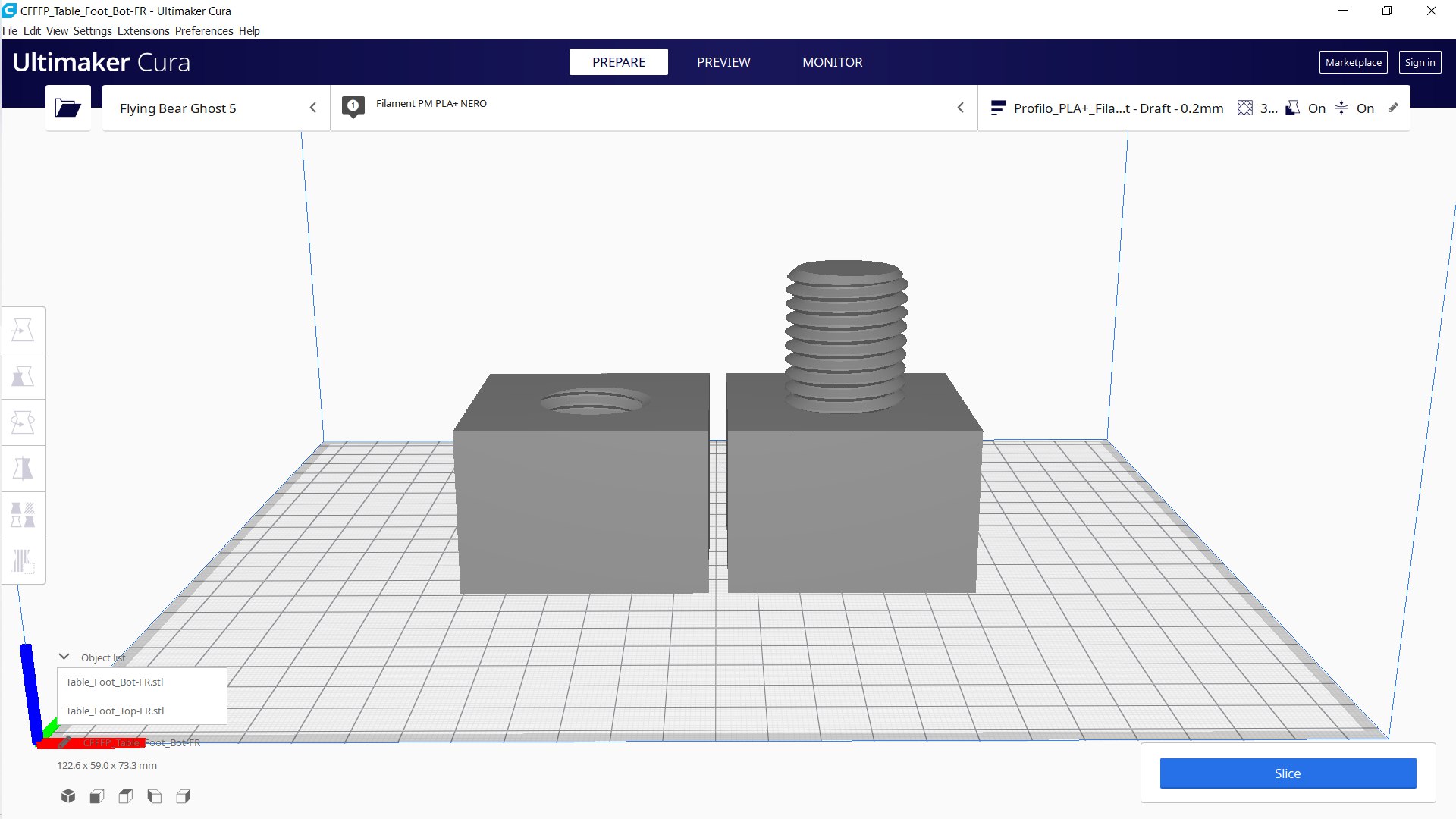The width and height of the screenshot is (1456, 819).
Task: Collapse the Object list
Action: pos(64,657)
